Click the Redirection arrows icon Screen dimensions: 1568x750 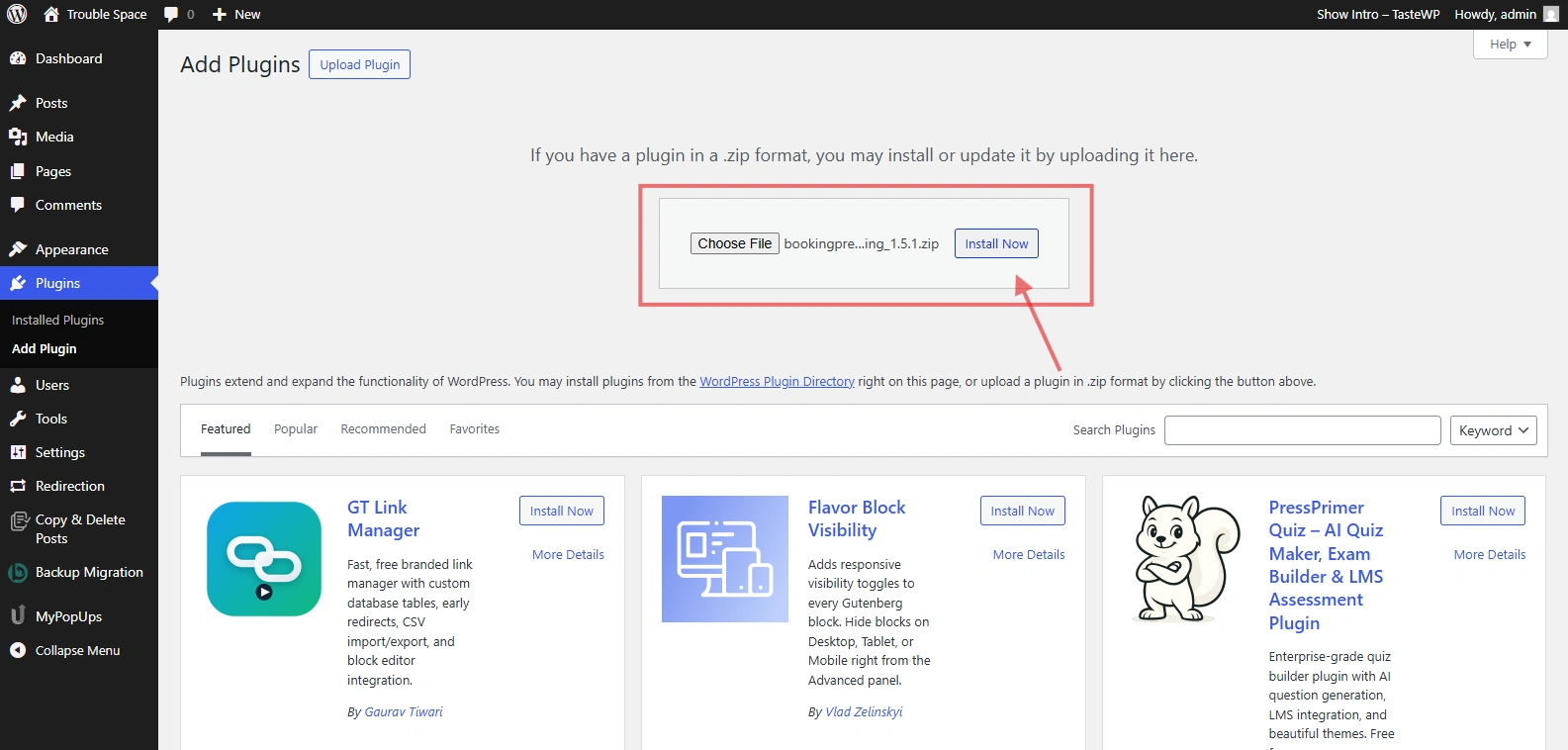18,486
